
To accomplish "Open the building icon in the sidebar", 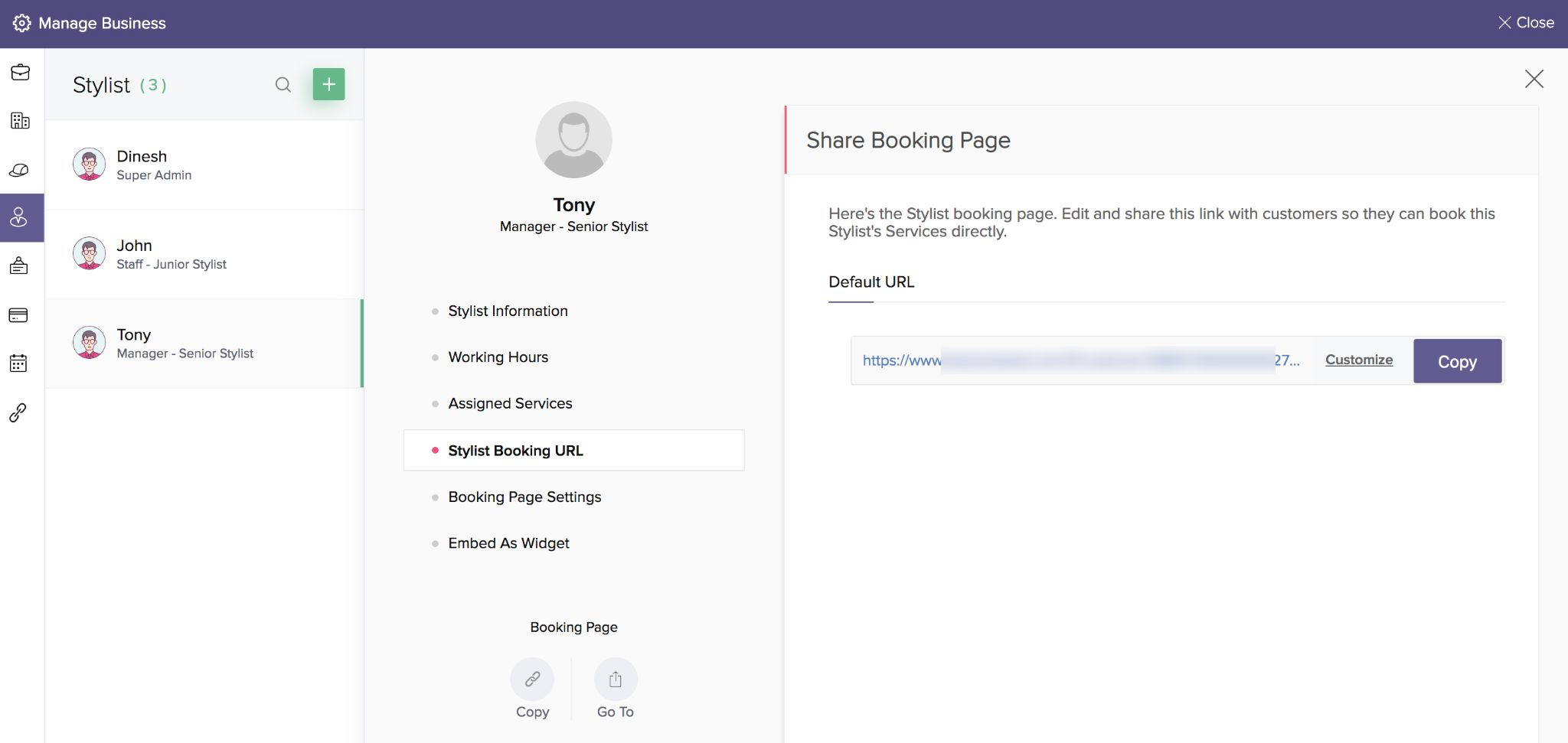I will point(20,121).
